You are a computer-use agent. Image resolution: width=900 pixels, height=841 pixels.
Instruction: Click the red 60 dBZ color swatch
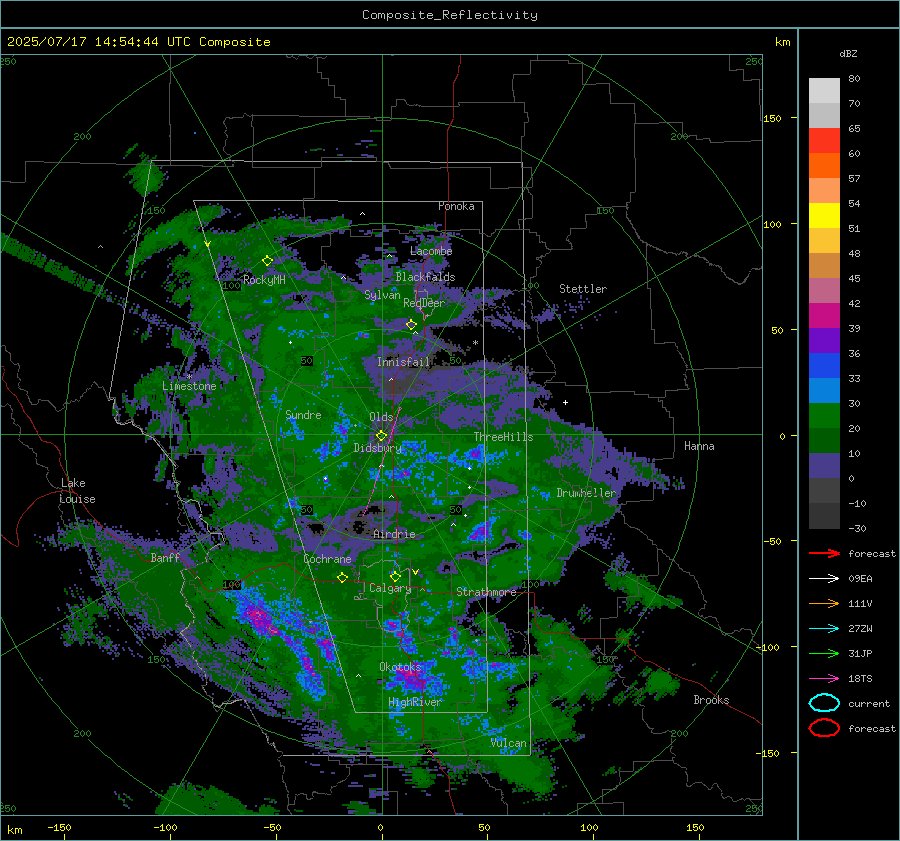[x=824, y=140]
